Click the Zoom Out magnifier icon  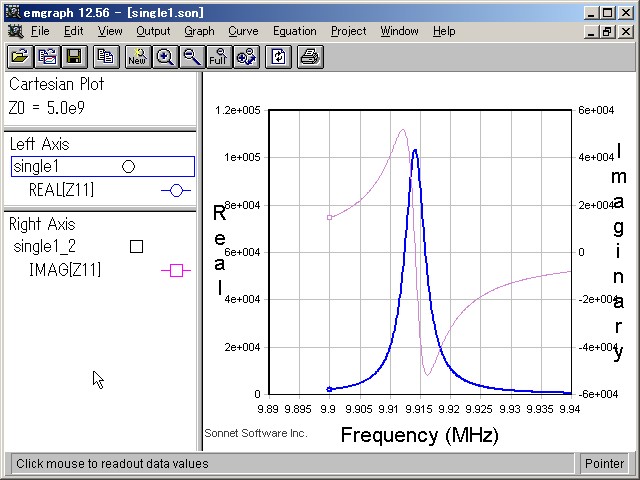(x=192, y=57)
